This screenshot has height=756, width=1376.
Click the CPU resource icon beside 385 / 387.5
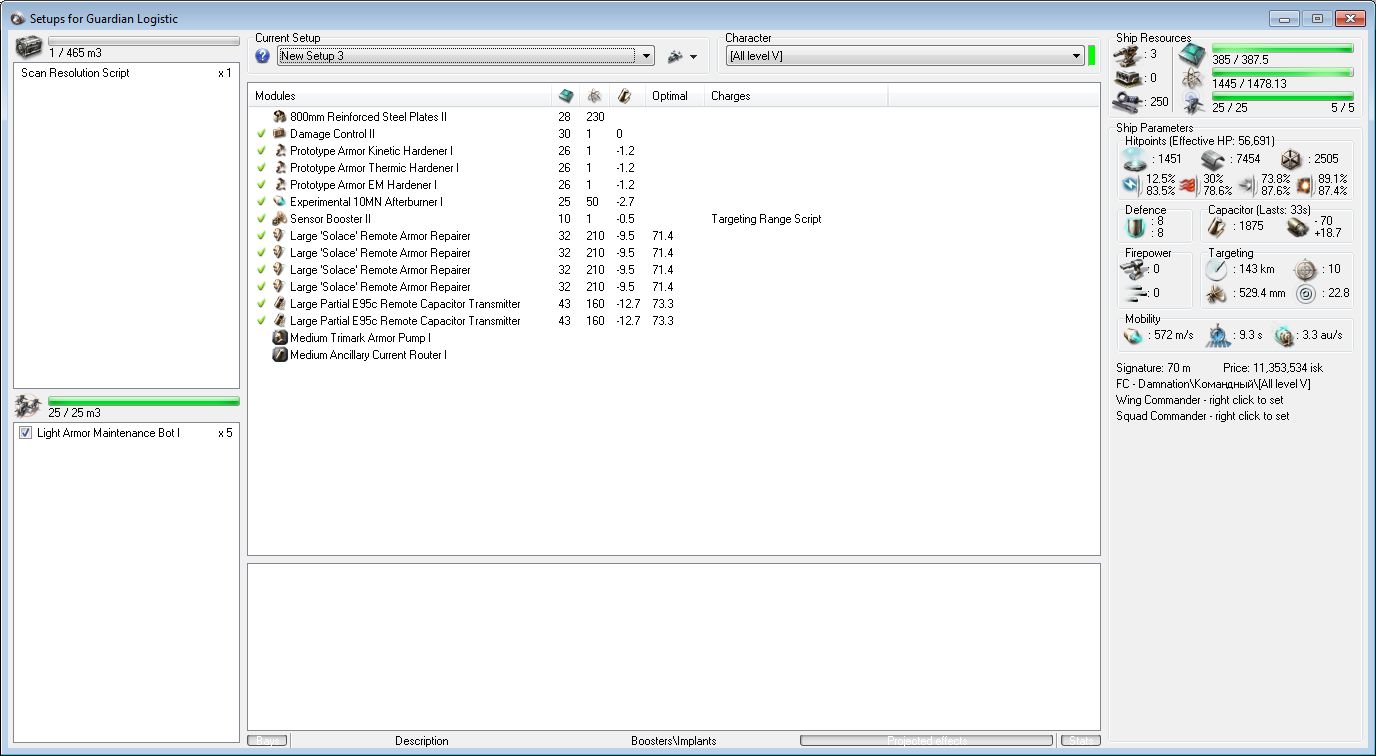[x=1192, y=54]
